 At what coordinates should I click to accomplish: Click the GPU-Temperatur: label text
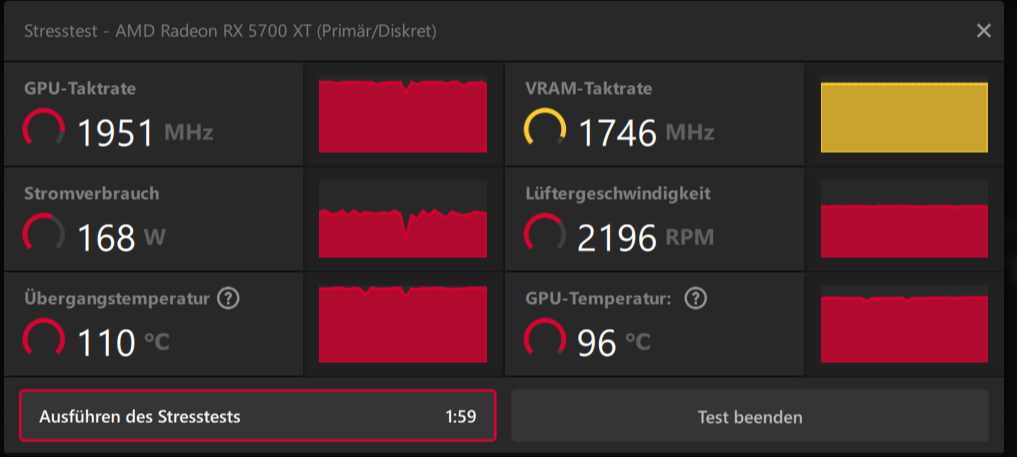click(x=599, y=299)
